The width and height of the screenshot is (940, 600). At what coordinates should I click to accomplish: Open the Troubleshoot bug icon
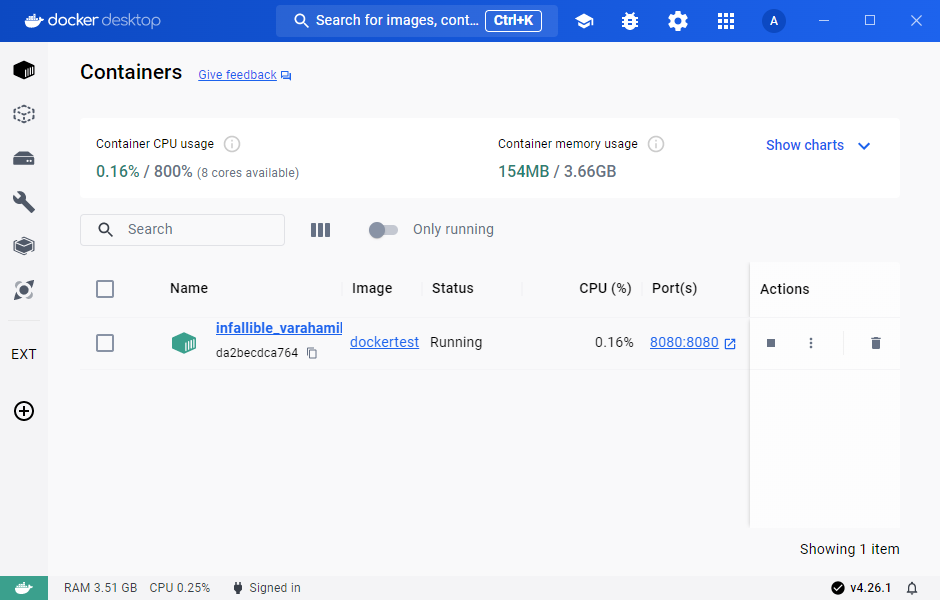coord(630,21)
